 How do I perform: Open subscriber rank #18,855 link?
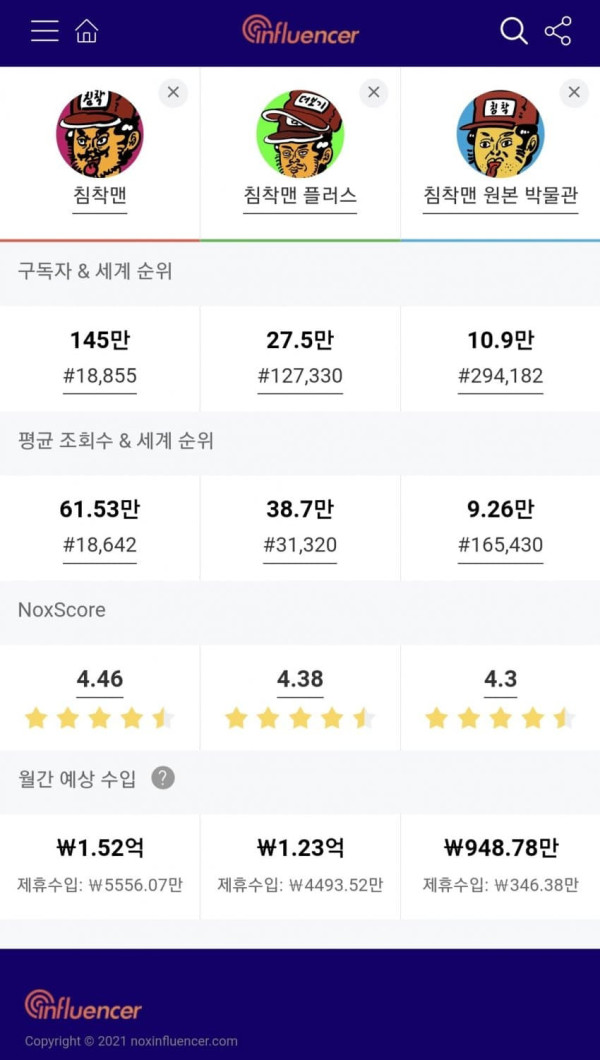[100, 376]
